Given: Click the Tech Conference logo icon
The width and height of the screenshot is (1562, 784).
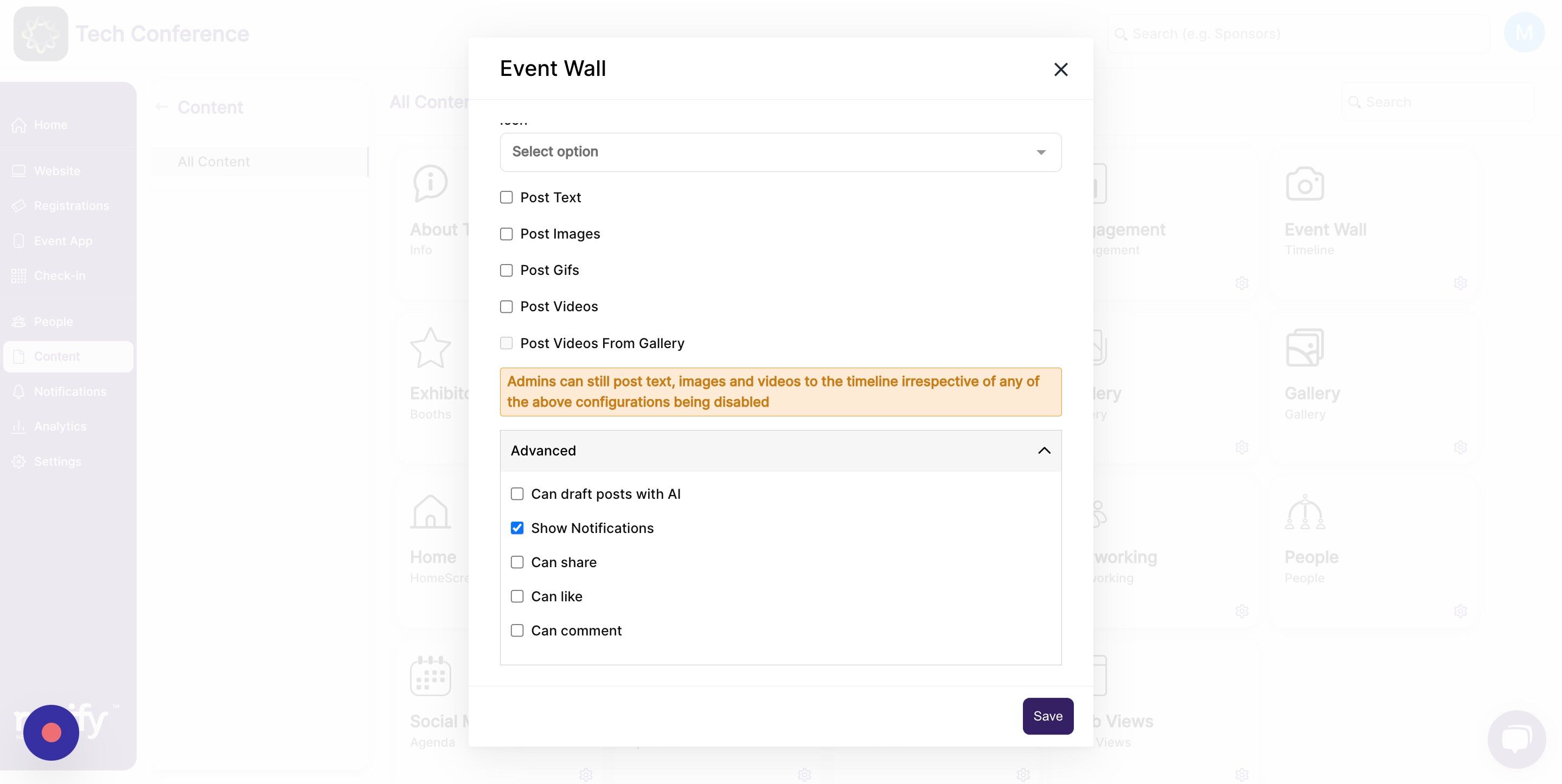Looking at the screenshot, I should tap(41, 34).
